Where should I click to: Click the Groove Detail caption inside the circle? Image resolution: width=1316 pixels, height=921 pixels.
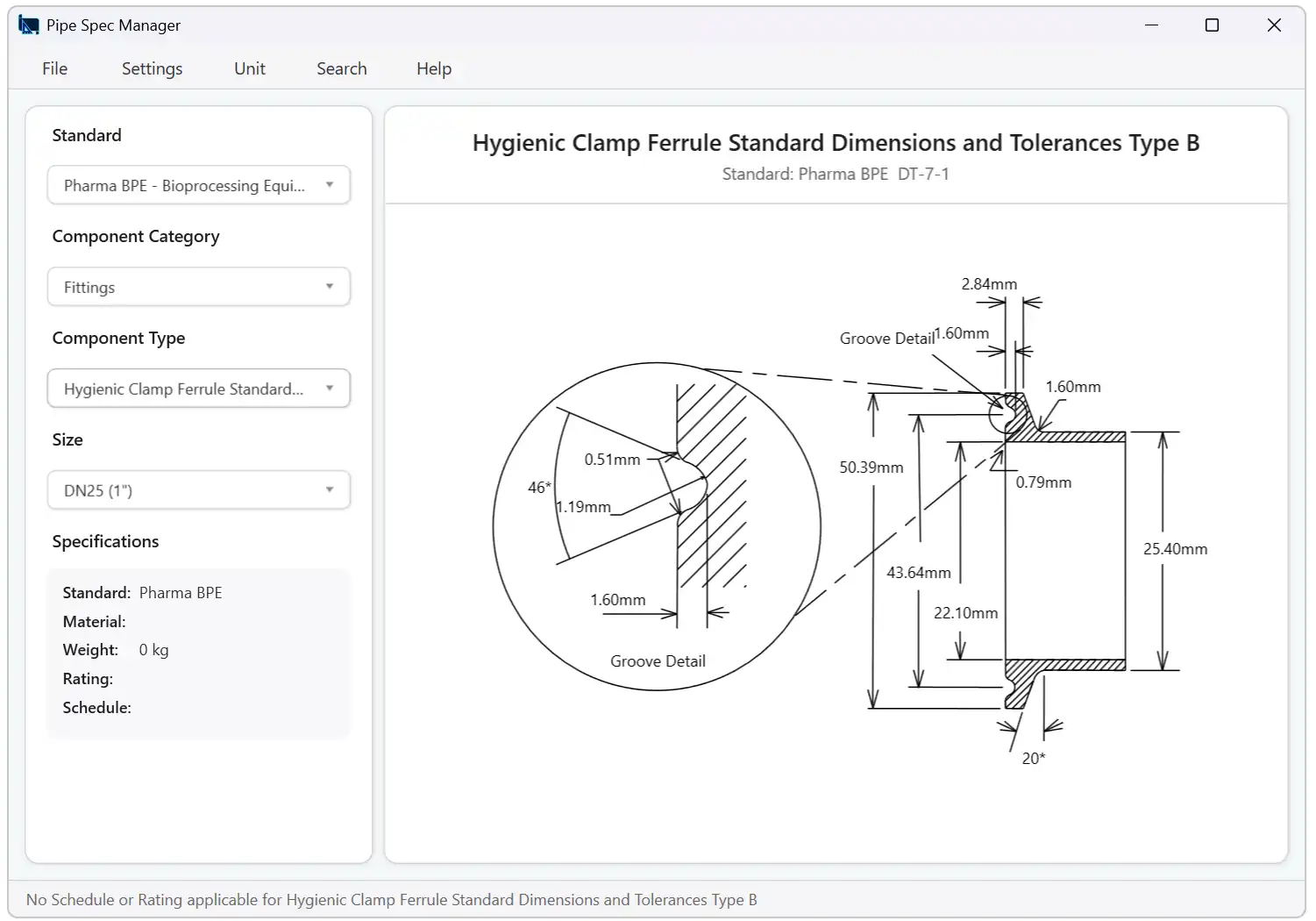(x=658, y=661)
